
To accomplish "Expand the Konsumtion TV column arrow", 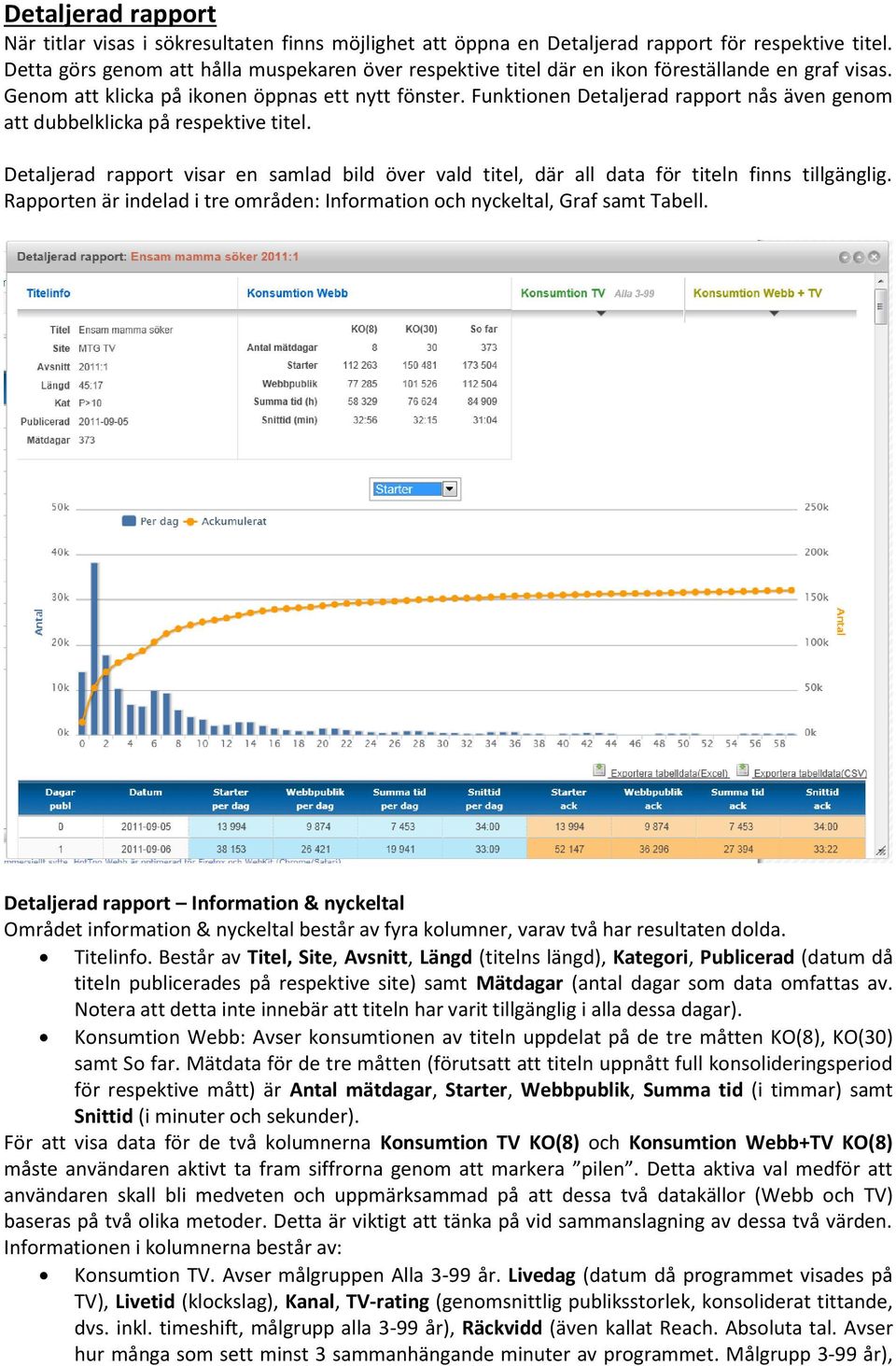I will point(600,313).
